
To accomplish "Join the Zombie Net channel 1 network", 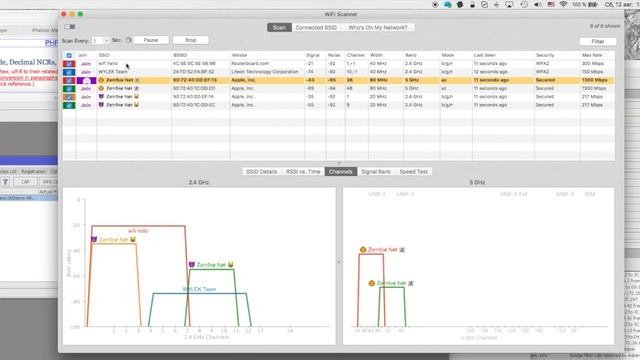I will (86, 97).
